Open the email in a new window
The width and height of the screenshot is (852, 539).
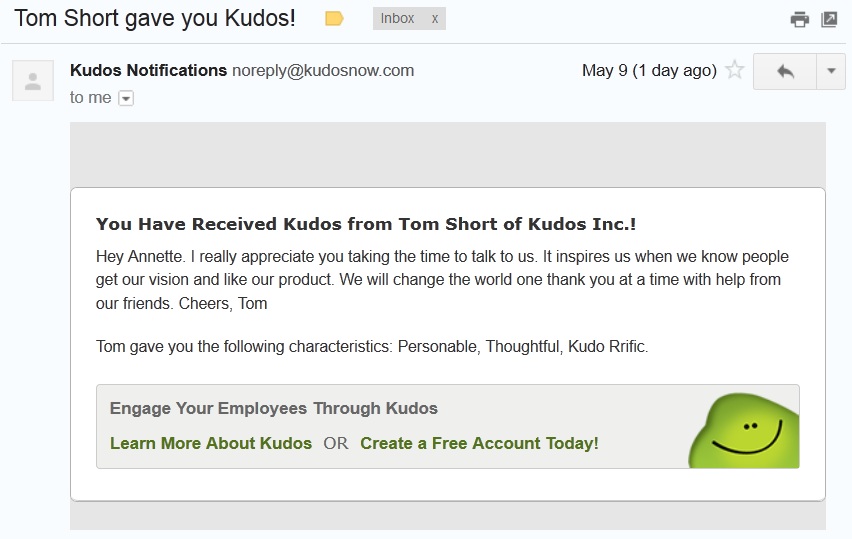[829, 19]
